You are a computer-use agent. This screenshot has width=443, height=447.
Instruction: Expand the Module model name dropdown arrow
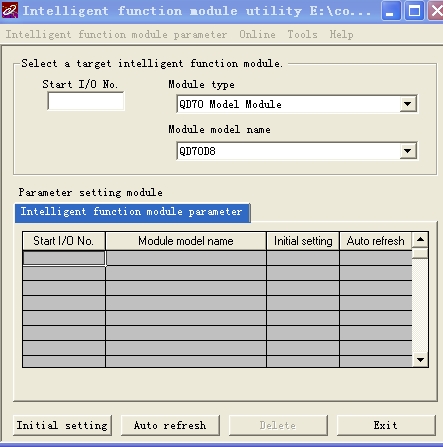408,151
